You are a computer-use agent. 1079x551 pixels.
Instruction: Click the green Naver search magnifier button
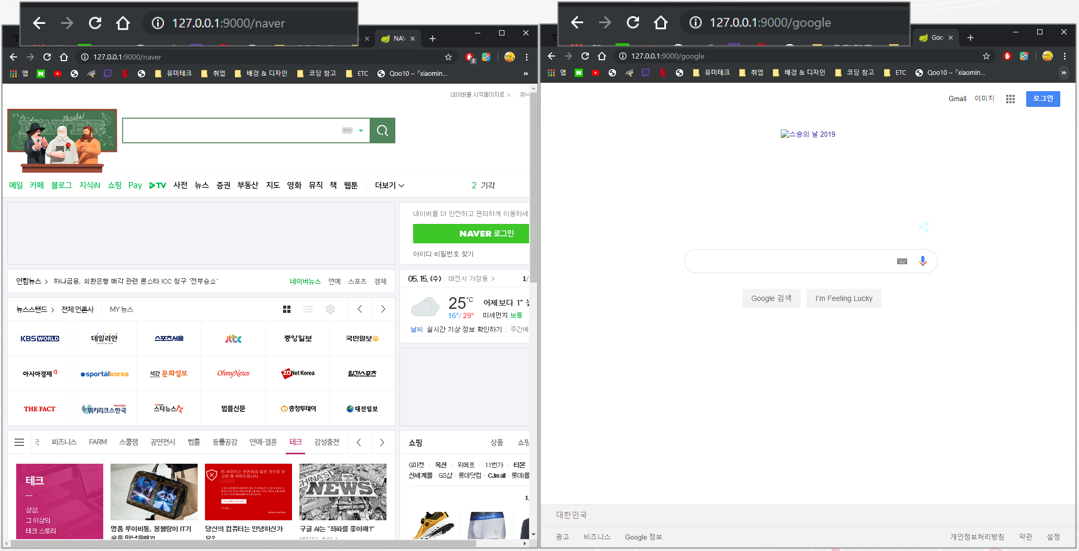point(382,131)
